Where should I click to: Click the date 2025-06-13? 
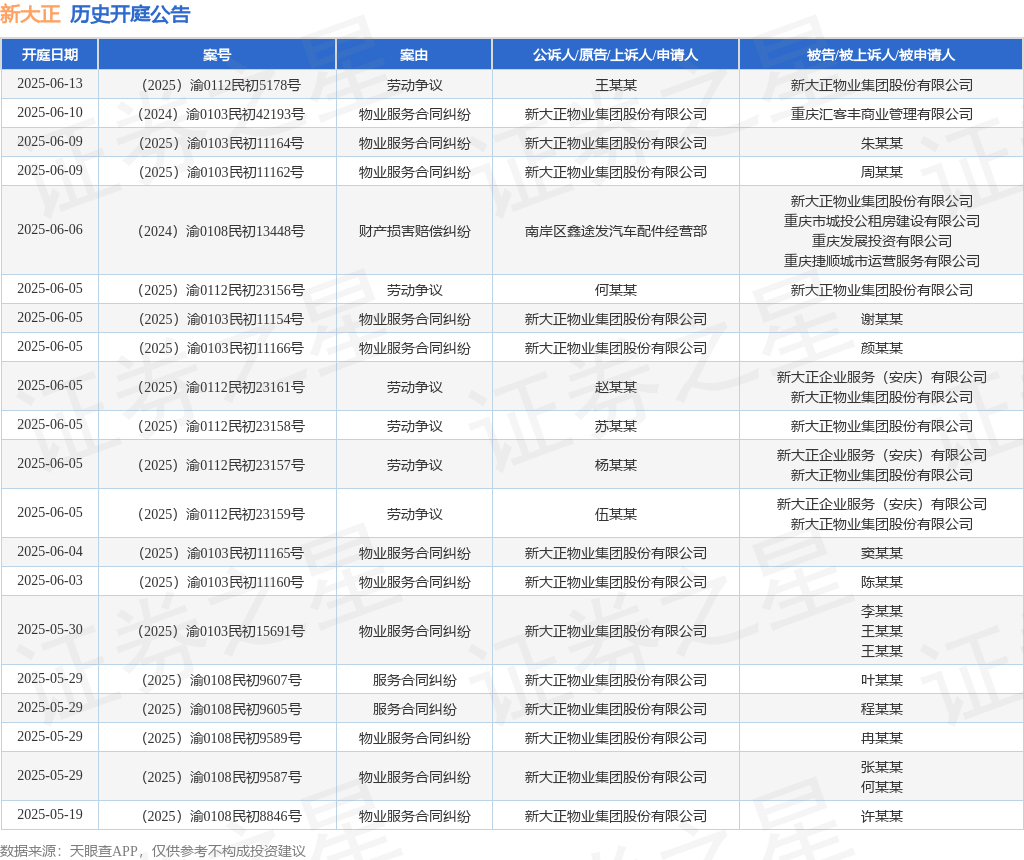point(50,84)
